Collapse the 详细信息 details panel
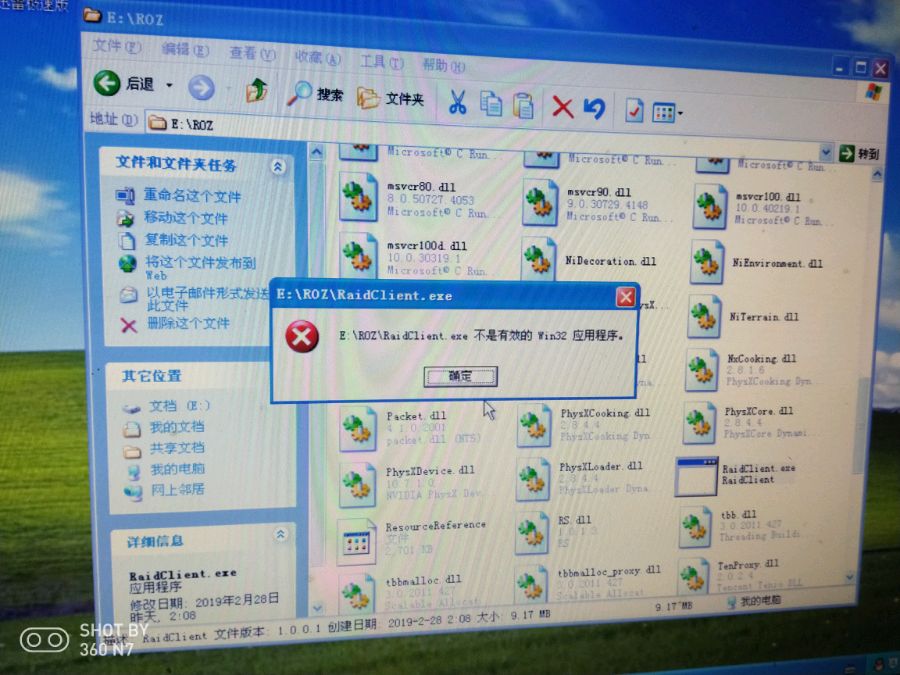Screen dimensions: 900x675 point(281,534)
